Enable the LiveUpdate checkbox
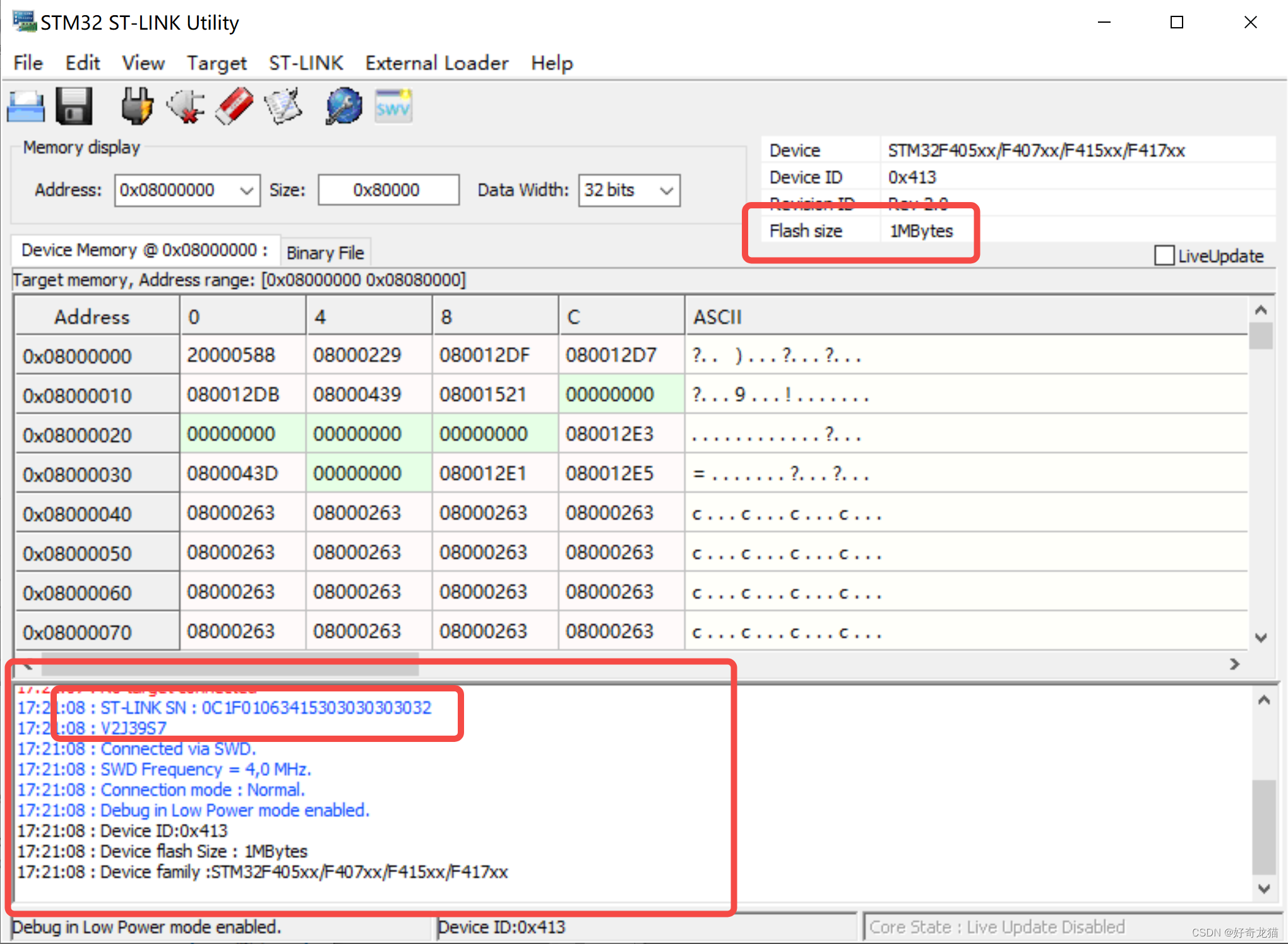Image resolution: width=1288 pixels, height=944 pixels. coord(1165,255)
